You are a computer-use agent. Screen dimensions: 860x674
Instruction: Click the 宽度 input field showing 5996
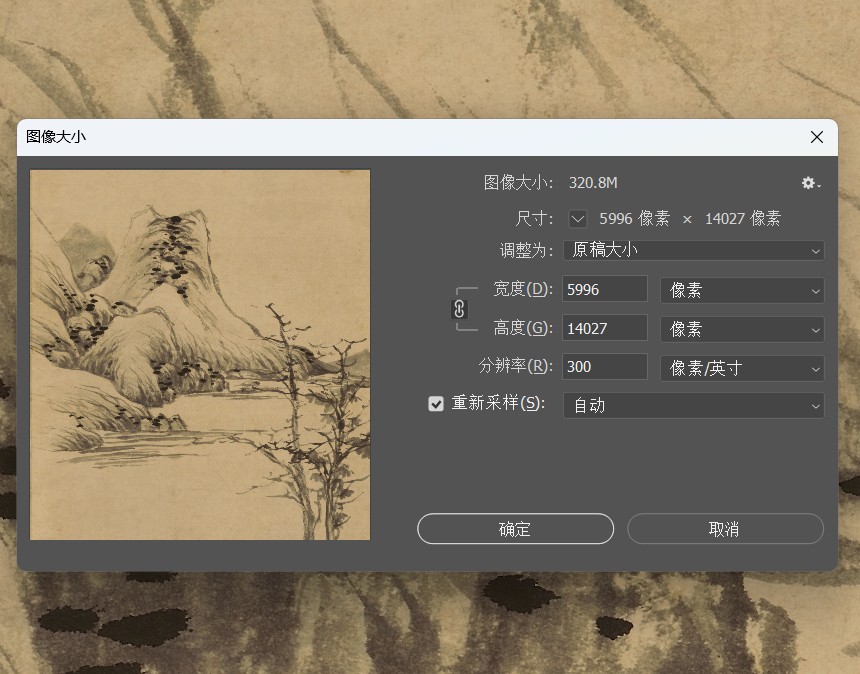[x=605, y=289]
